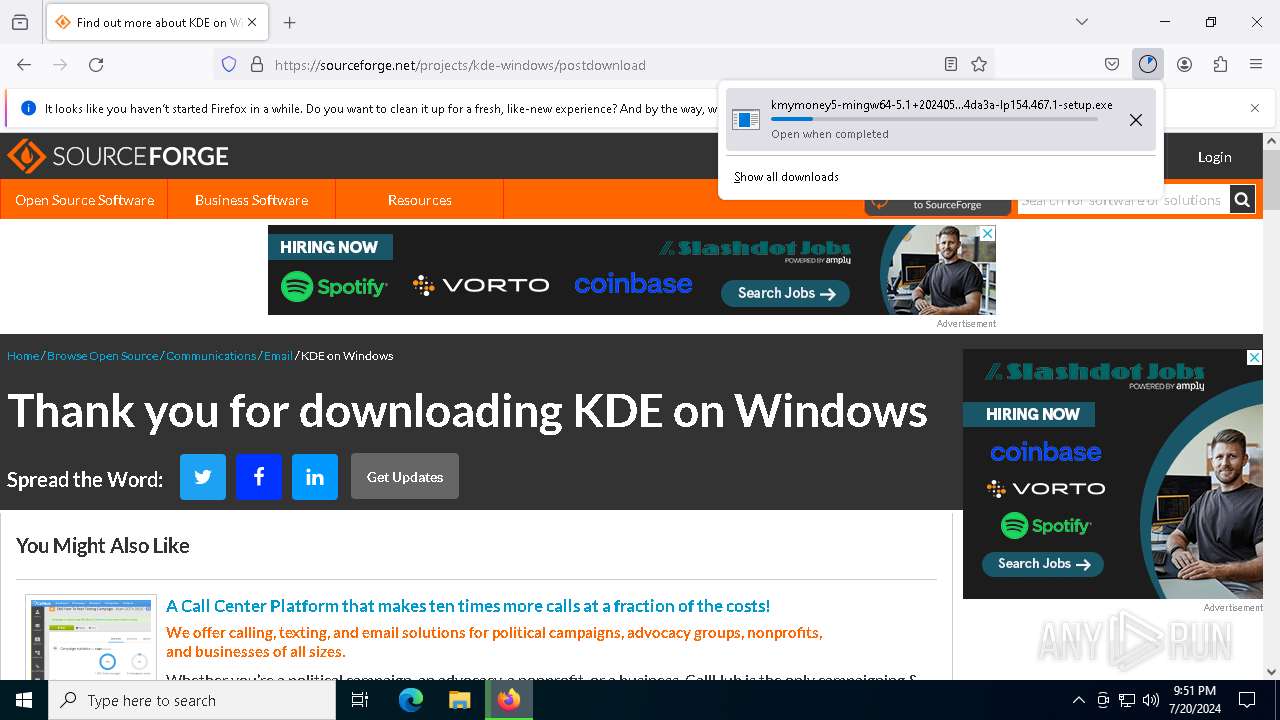Image resolution: width=1280 pixels, height=720 pixels.
Task: Click Show all downloads
Action: pyautogui.click(x=786, y=177)
